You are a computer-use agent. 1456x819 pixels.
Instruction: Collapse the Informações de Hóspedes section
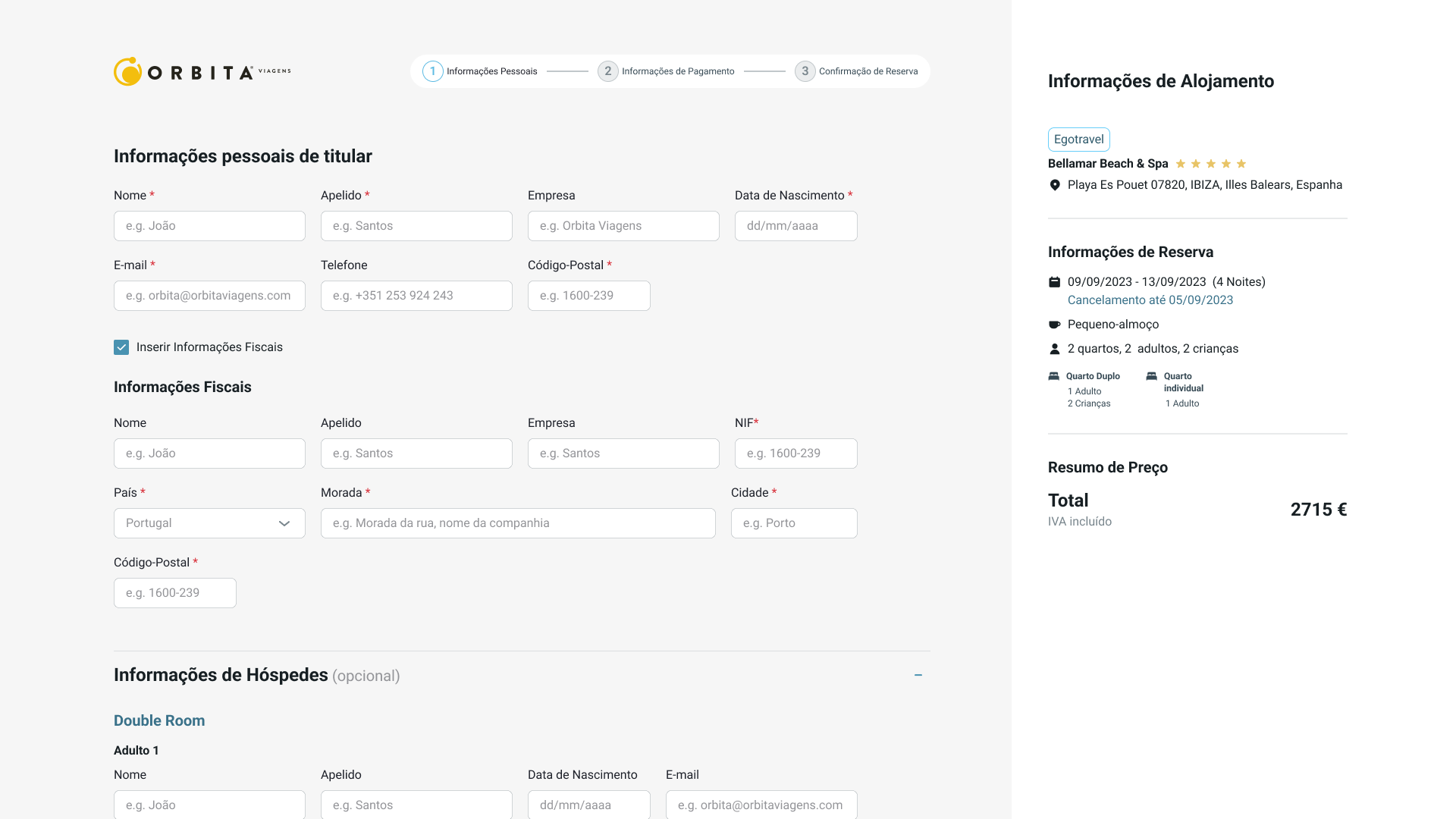click(x=918, y=675)
